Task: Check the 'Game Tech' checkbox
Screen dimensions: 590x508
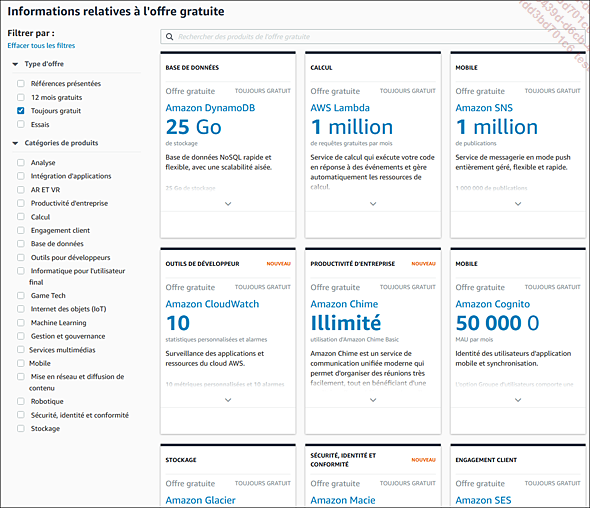Action: point(21,295)
